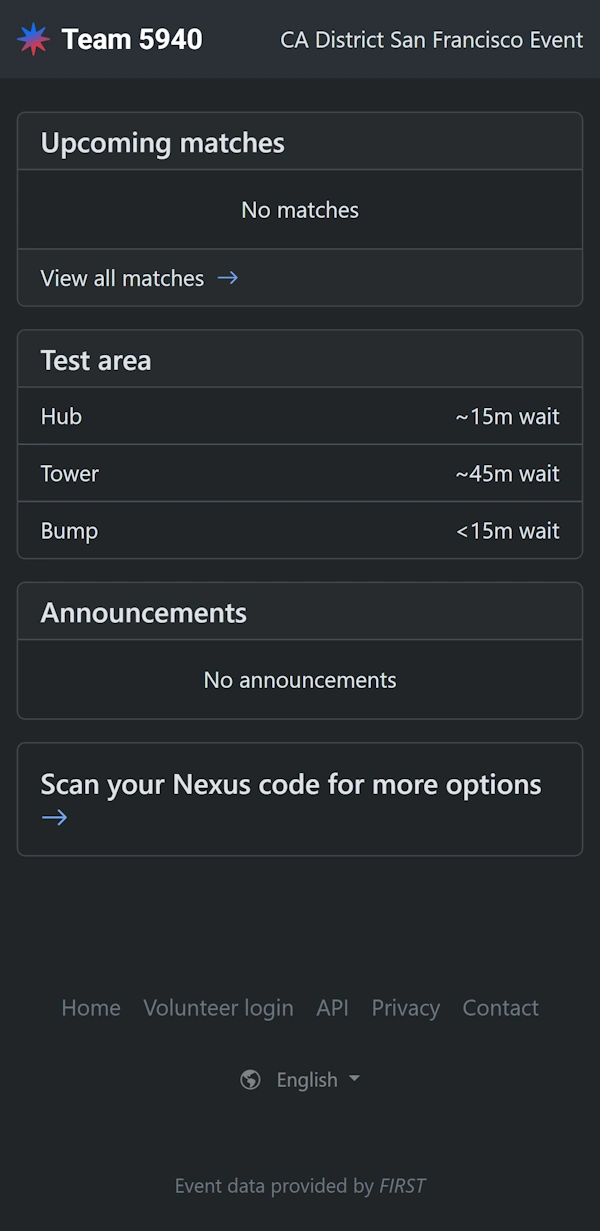
Task: Select the Tower test area row
Action: tap(300, 473)
